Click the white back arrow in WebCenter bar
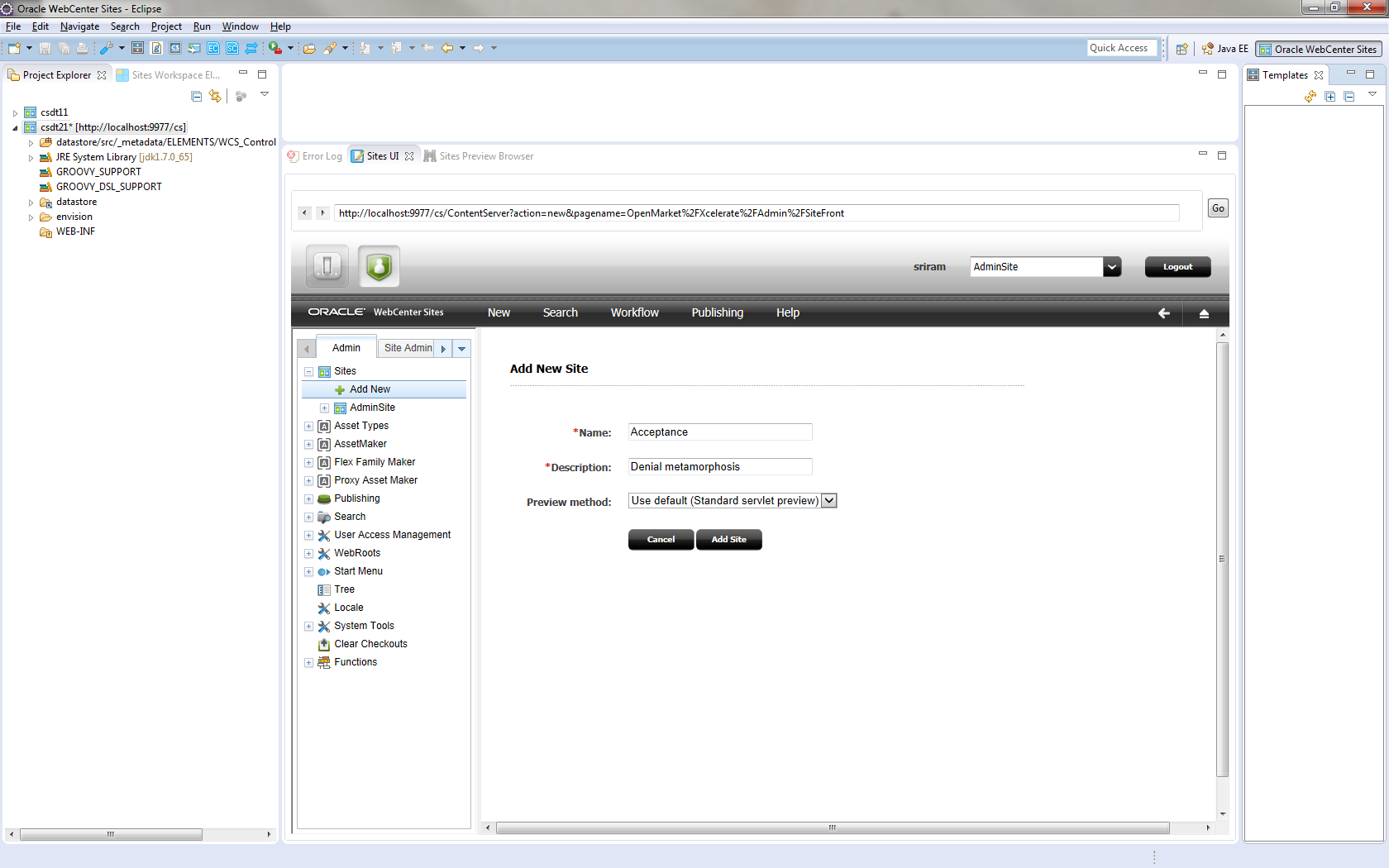The width and height of the screenshot is (1389, 868). coord(1164,313)
